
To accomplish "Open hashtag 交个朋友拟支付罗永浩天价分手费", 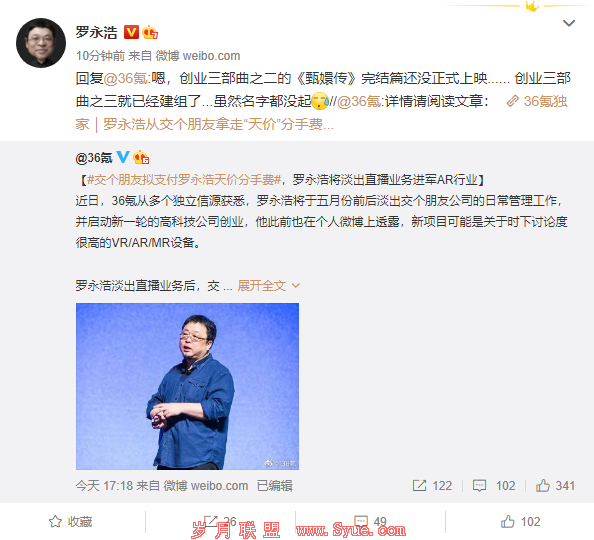I will pyautogui.click(x=183, y=180).
